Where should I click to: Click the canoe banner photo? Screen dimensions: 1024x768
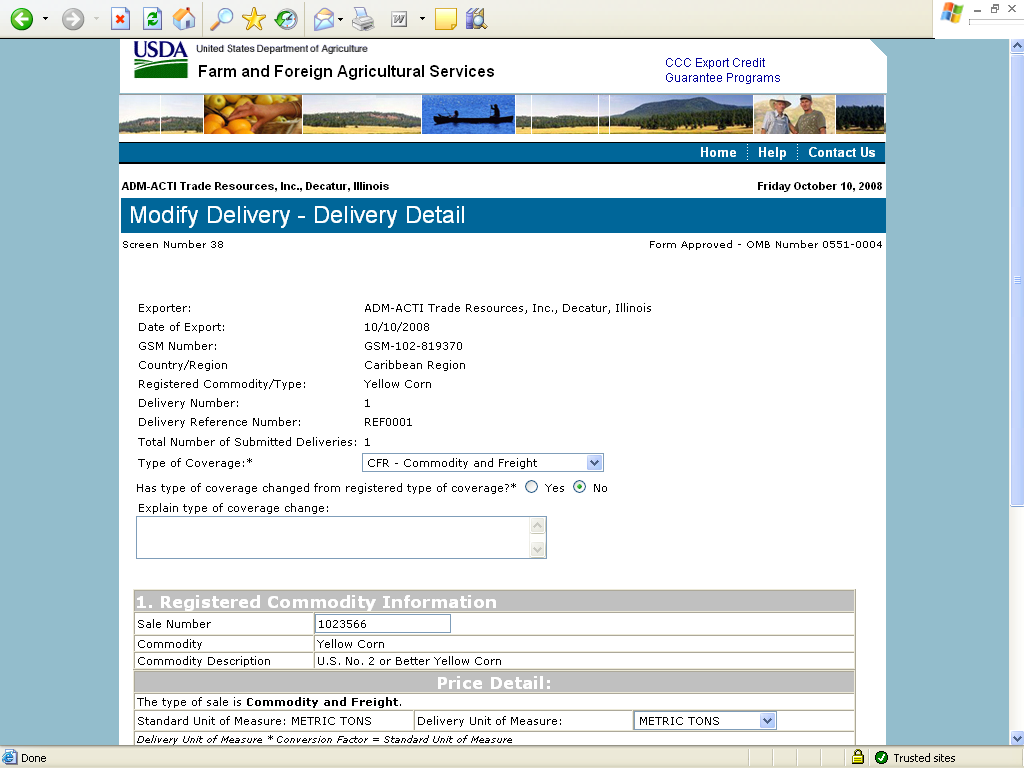[x=468, y=114]
